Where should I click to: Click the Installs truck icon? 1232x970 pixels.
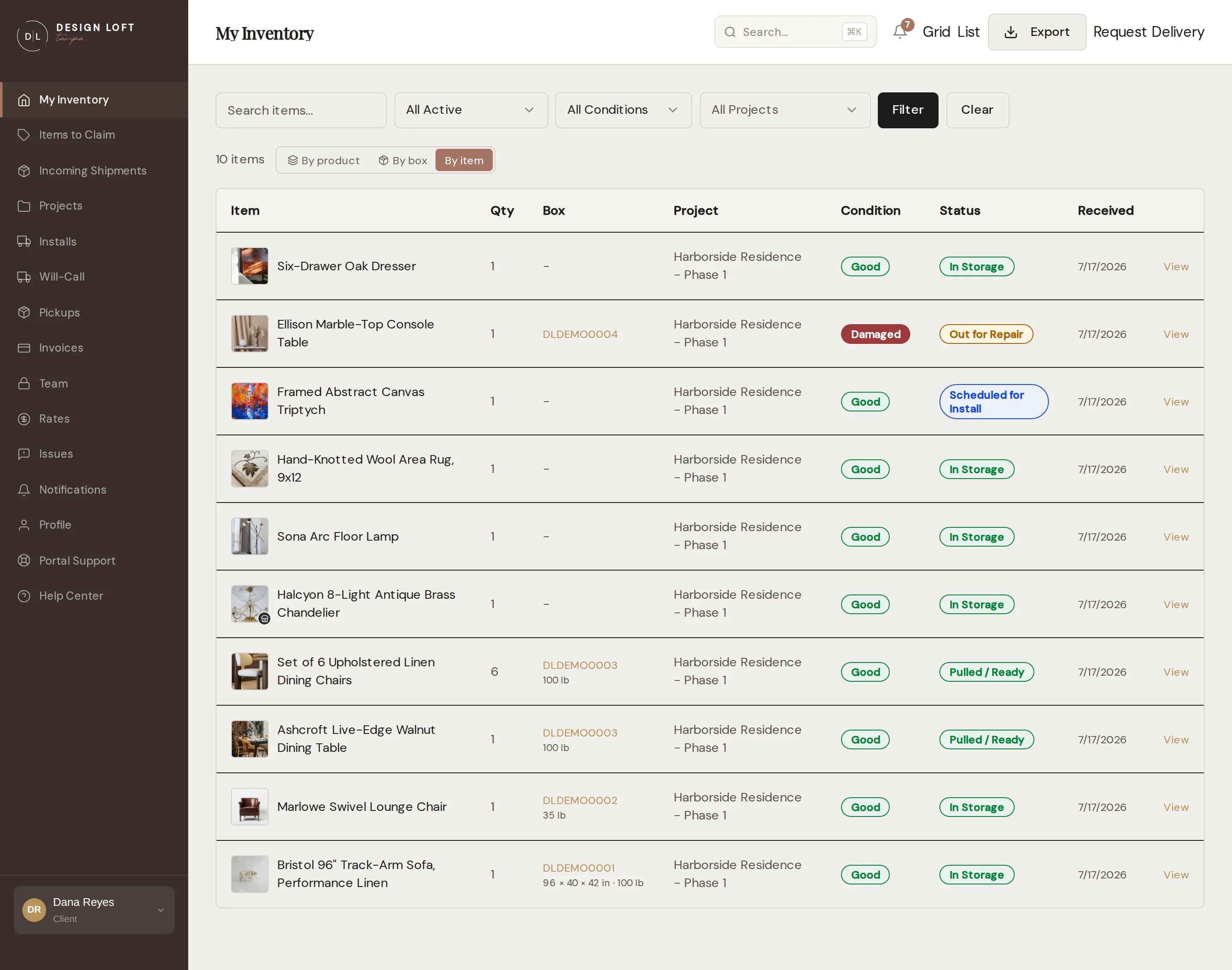click(x=24, y=241)
